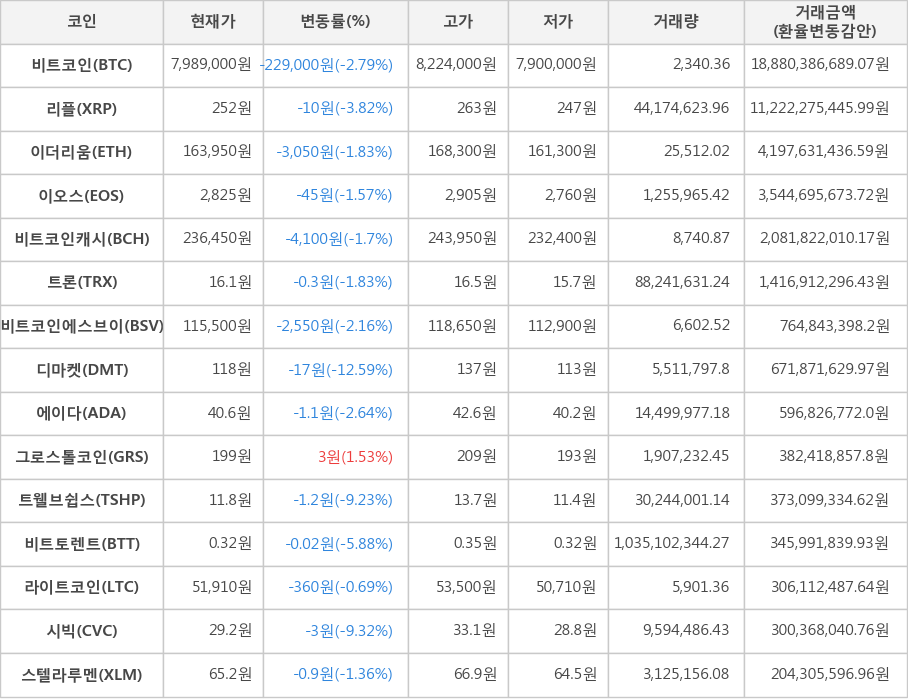Open 리플(XRP) coin name

point(82,108)
